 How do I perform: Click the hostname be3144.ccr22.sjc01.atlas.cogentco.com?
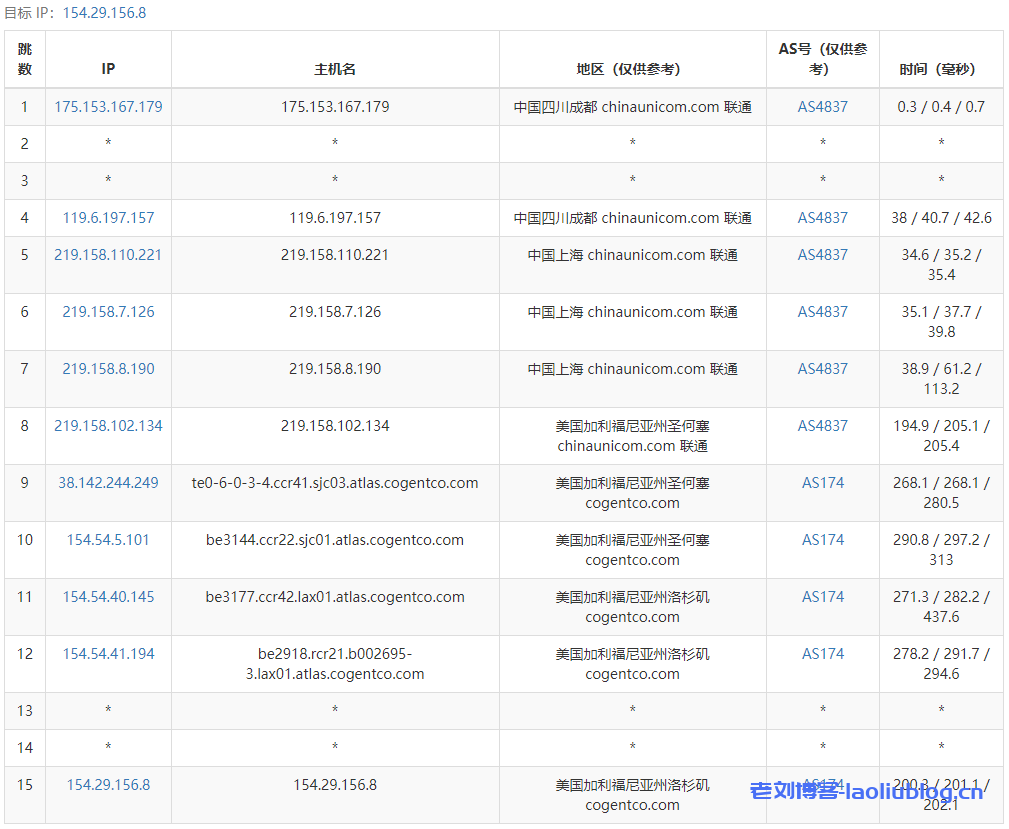334,539
